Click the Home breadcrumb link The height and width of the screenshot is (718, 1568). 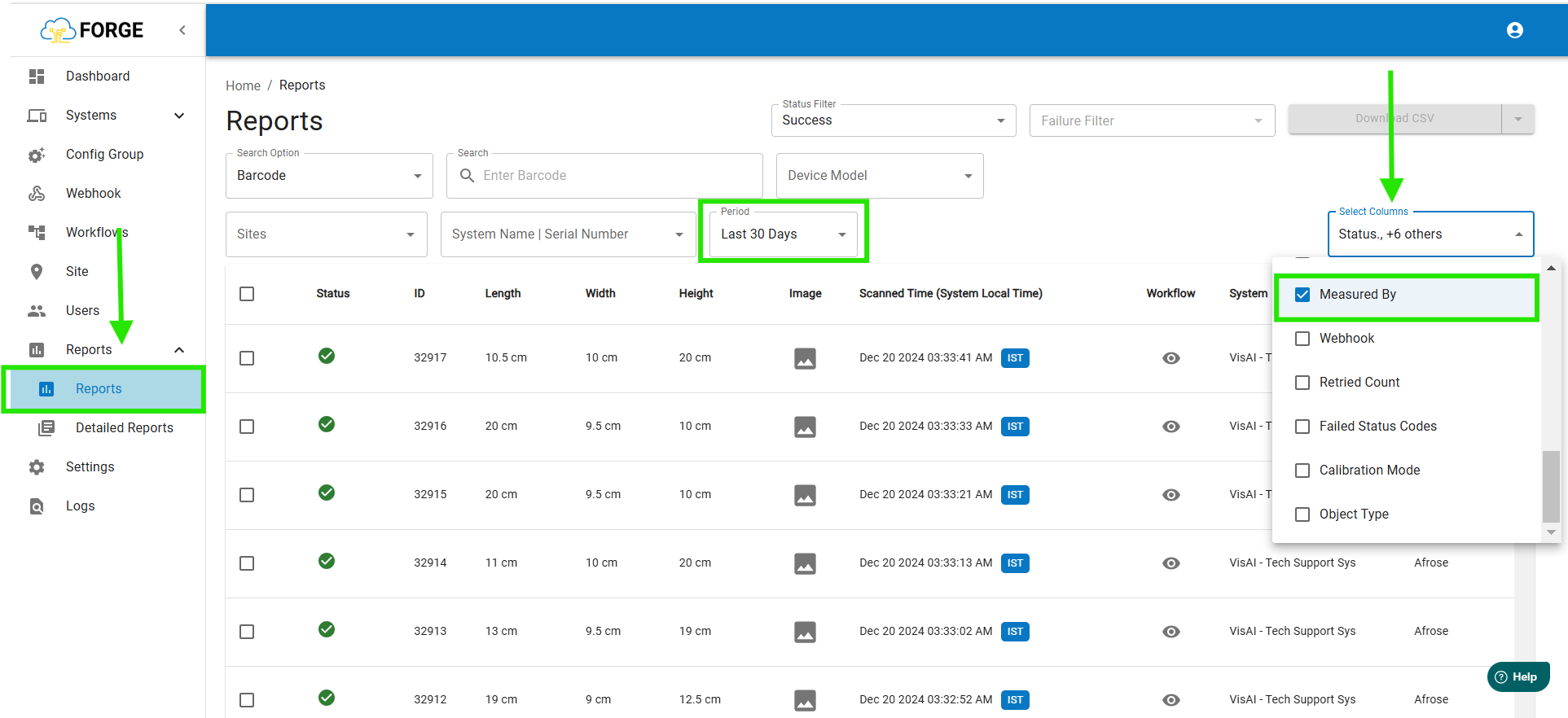pos(243,85)
